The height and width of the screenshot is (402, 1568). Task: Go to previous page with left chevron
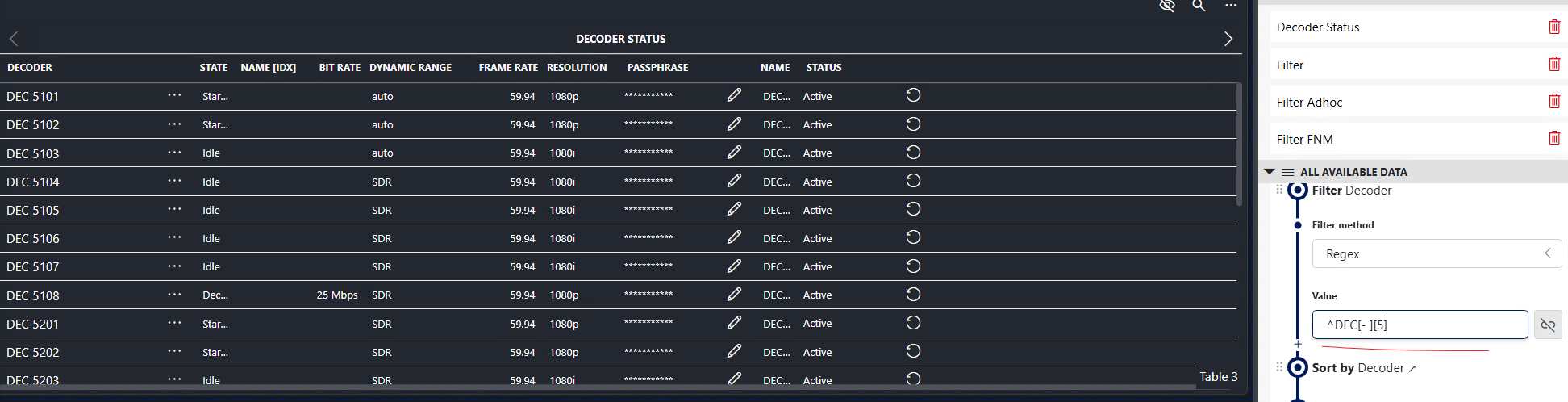click(14, 39)
